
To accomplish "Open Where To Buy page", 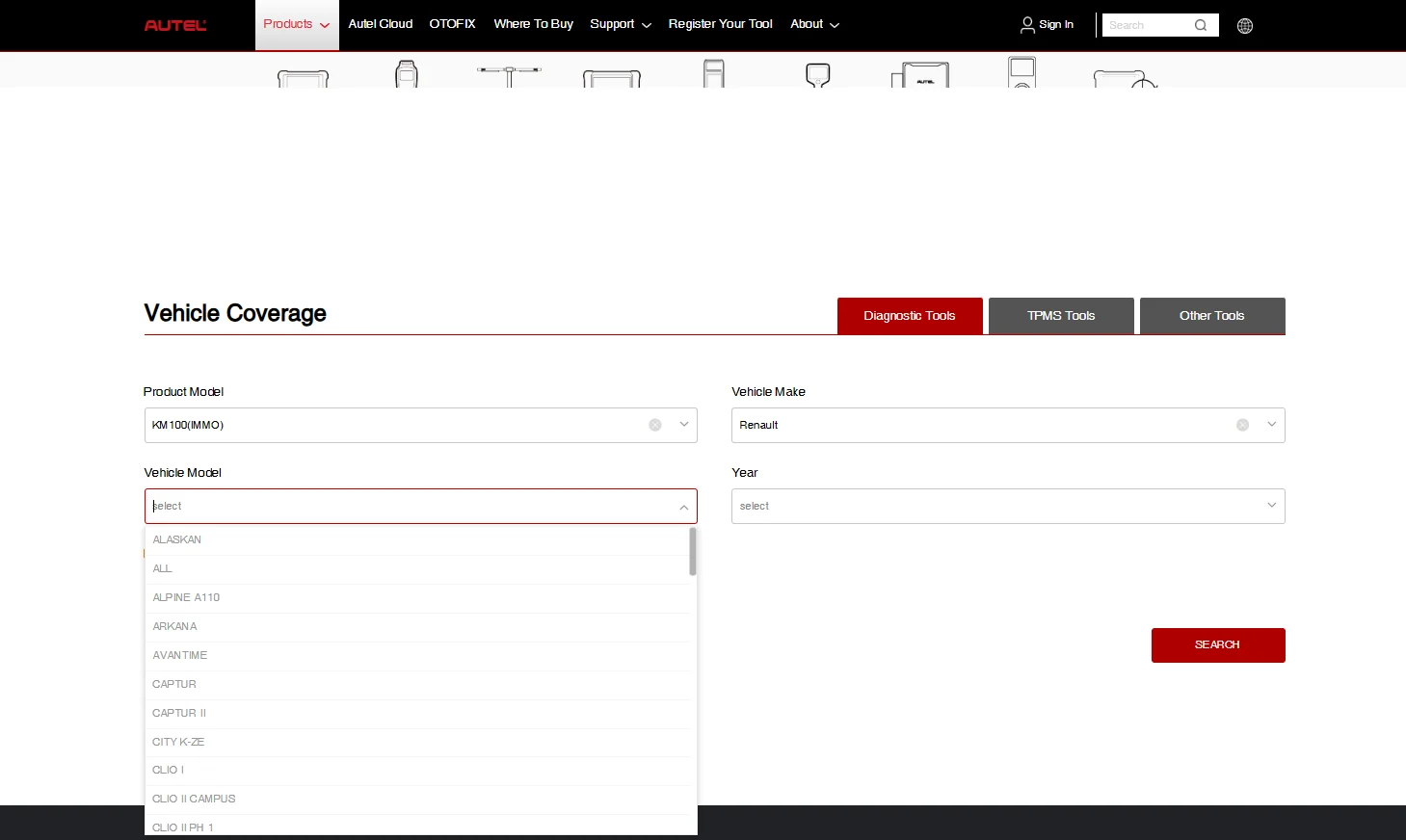I will point(534,24).
